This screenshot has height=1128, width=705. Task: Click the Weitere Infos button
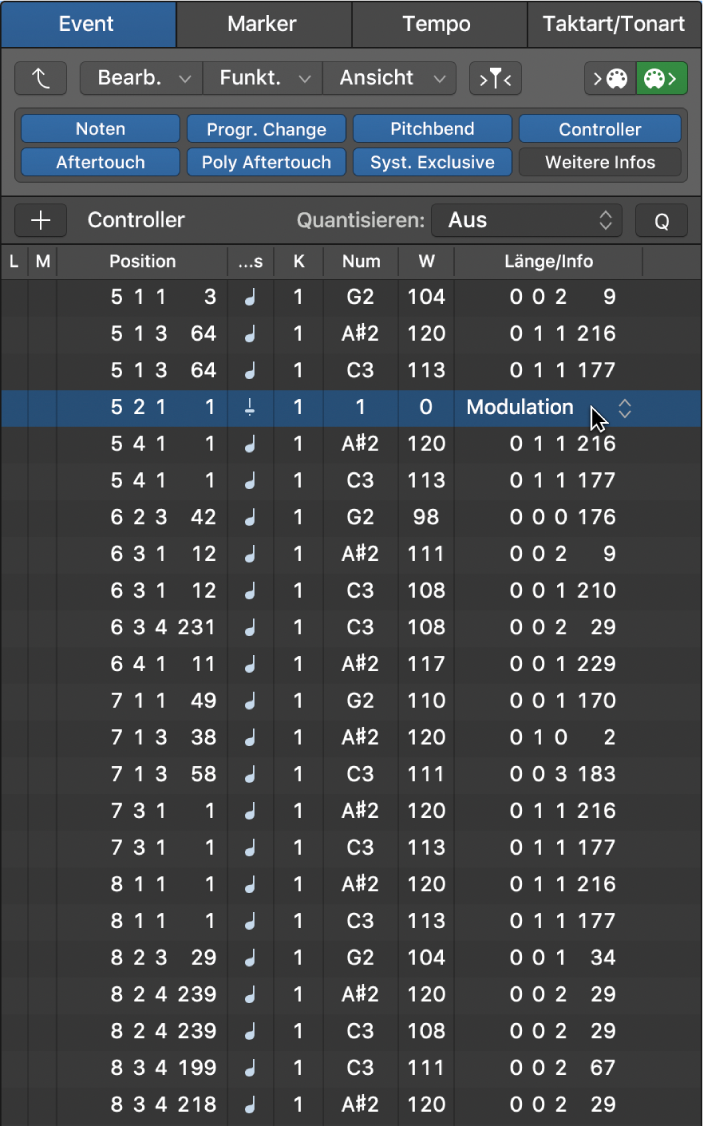(600, 162)
